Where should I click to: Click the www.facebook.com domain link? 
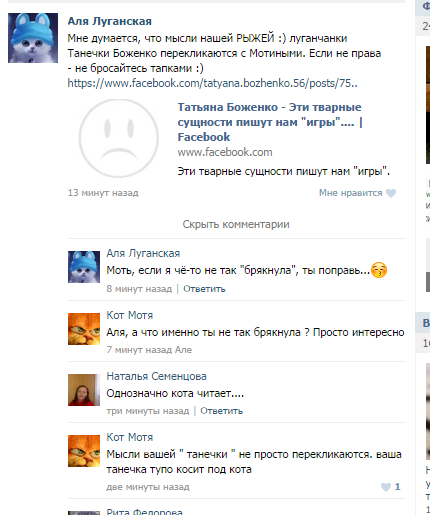225,152
